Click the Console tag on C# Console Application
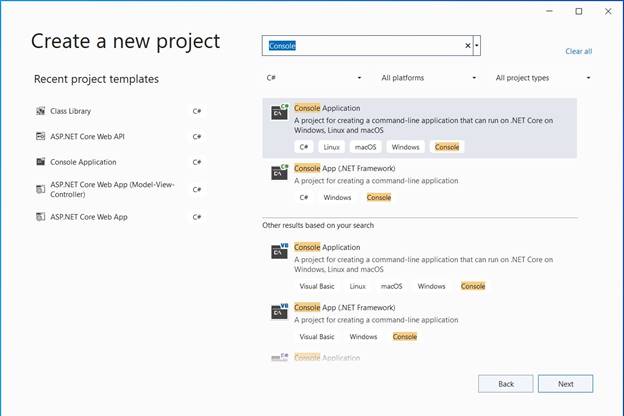Viewport: 624px width, 416px height. (x=447, y=147)
